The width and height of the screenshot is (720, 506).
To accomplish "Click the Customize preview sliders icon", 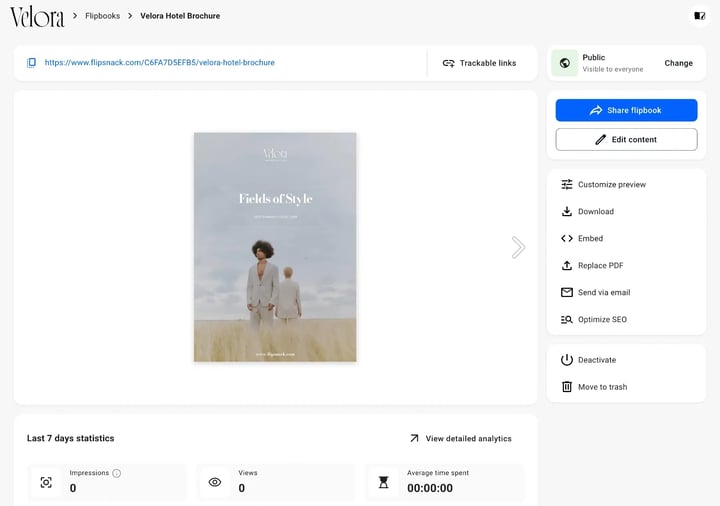I will [567, 185].
